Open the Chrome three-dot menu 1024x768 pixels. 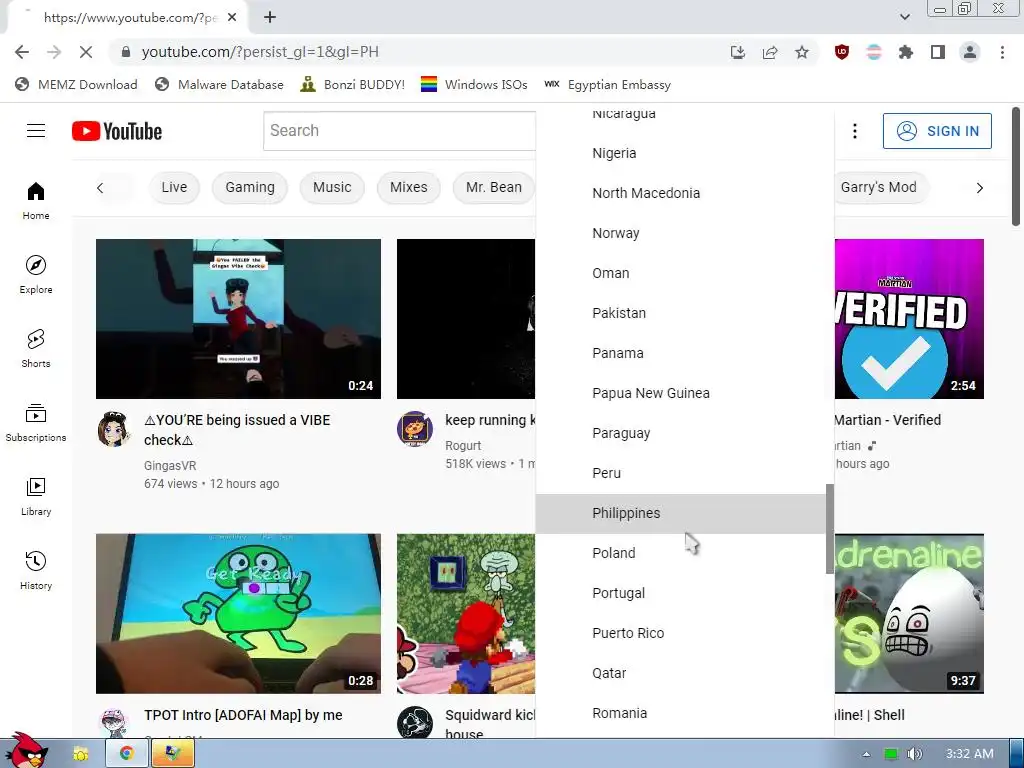[1002, 52]
